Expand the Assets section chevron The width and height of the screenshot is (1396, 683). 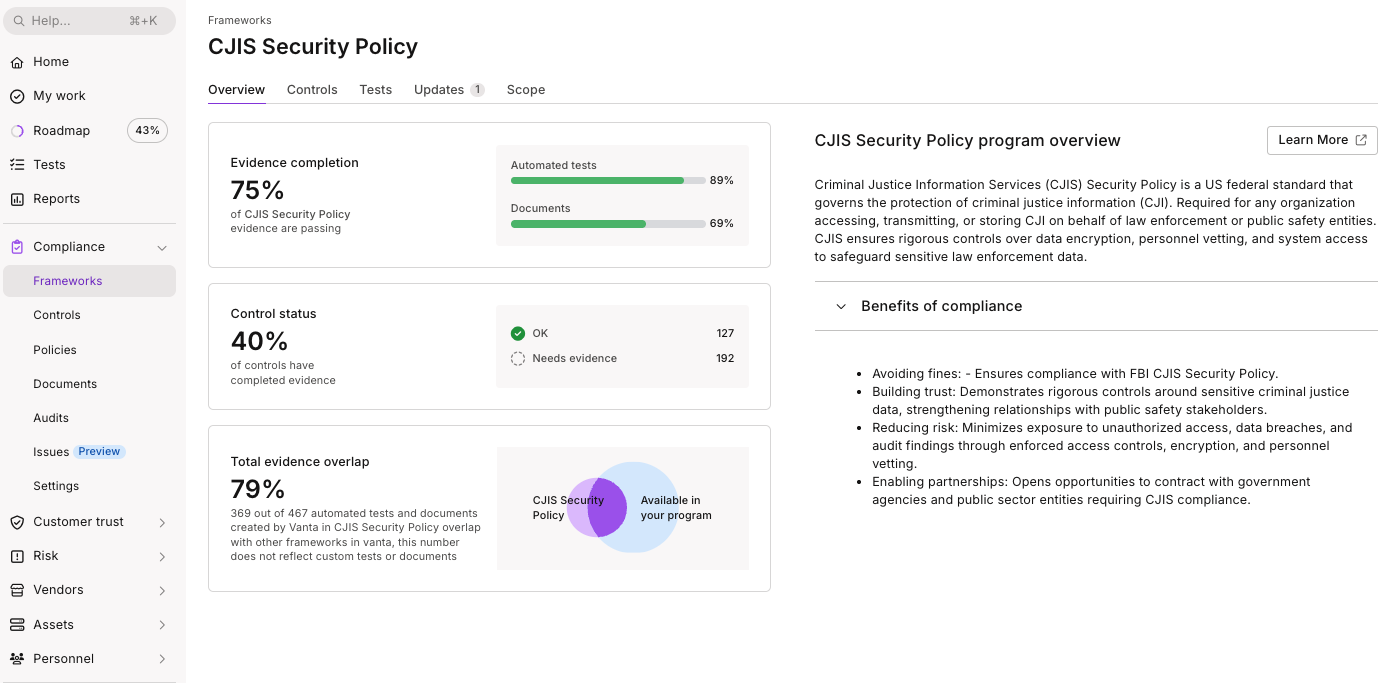click(x=162, y=626)
